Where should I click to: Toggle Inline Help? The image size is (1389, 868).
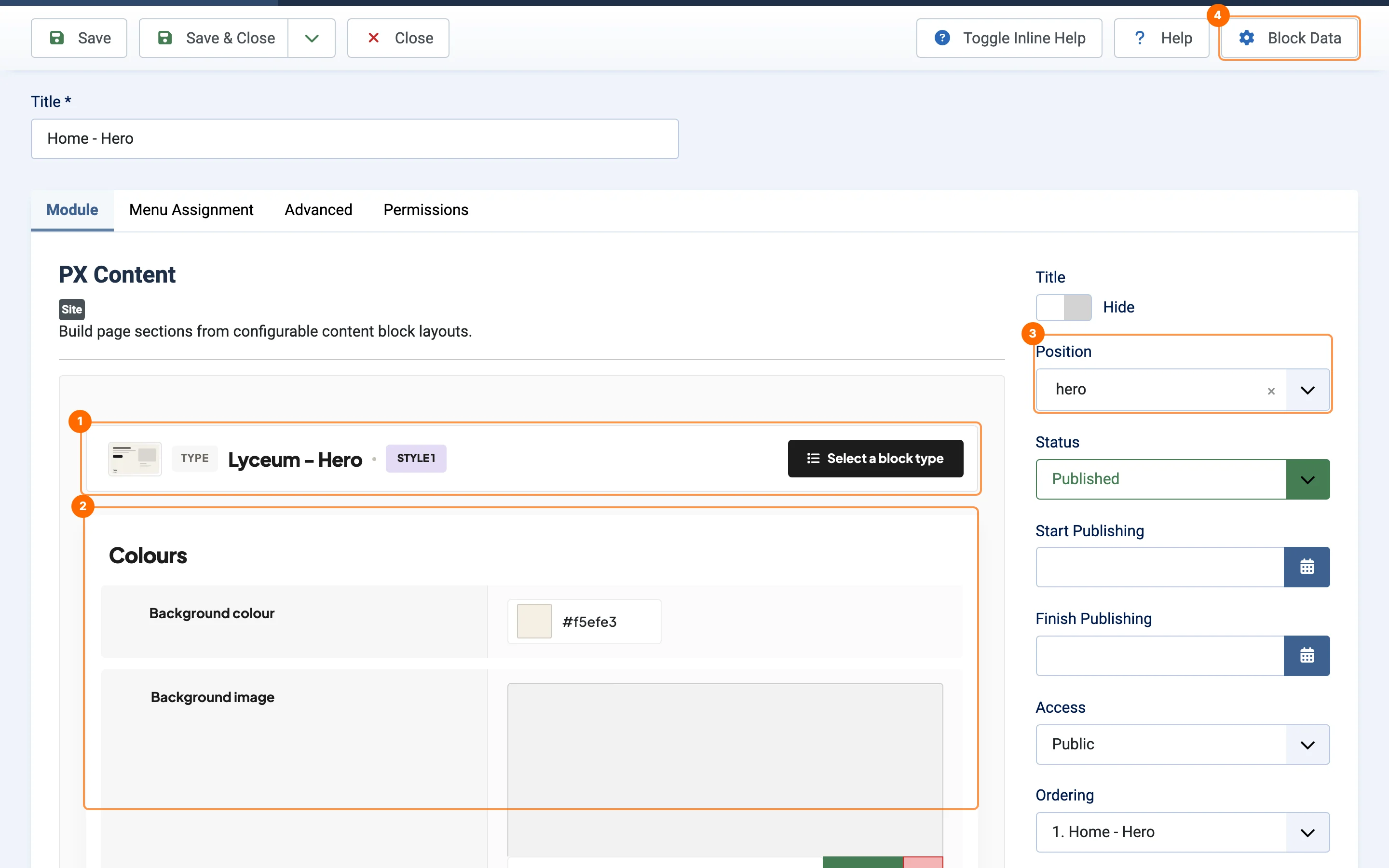point(1009,38)
